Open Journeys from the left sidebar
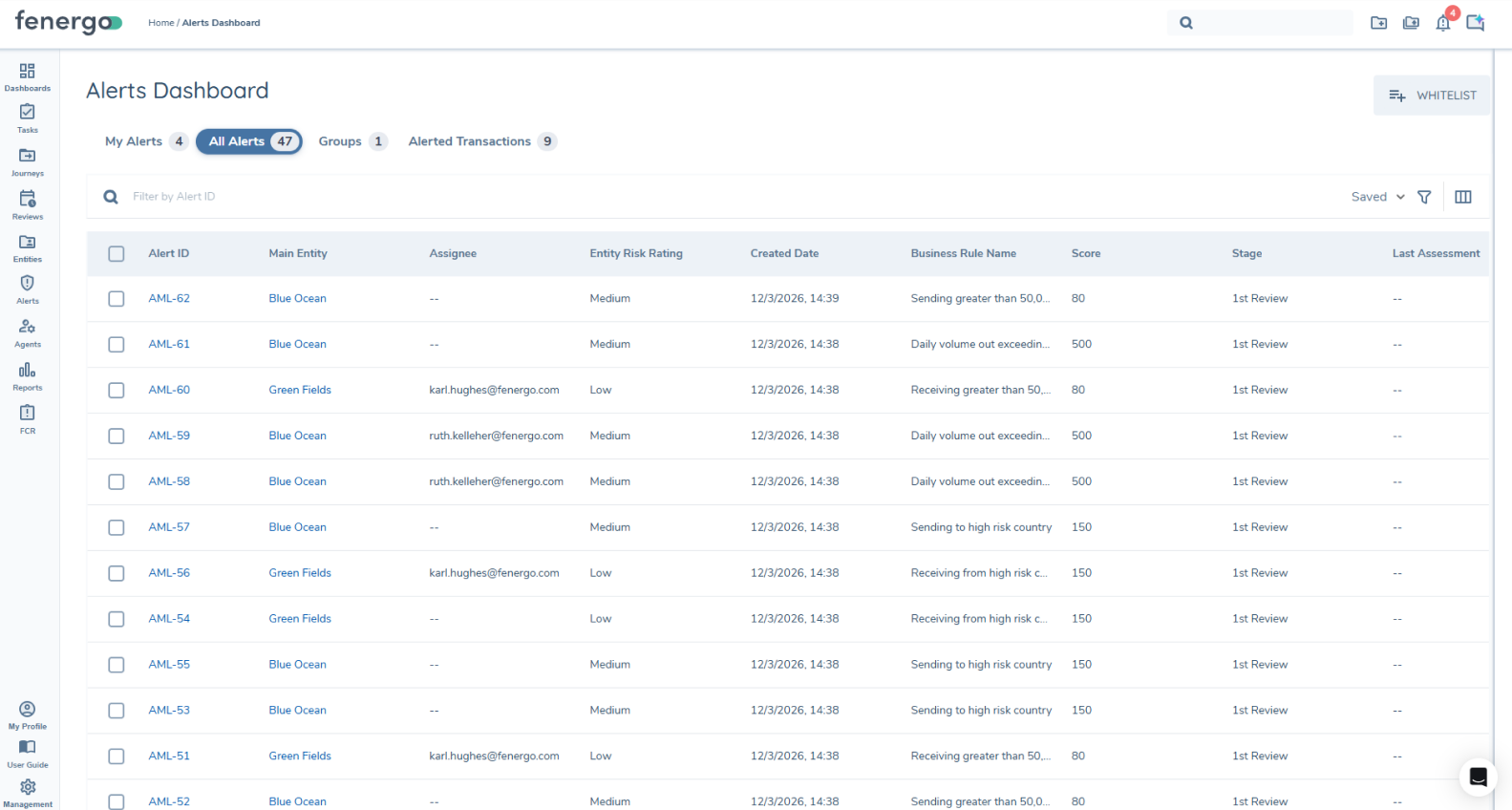Viewport: 1512px width, 810px height. [x=27, y=161]
